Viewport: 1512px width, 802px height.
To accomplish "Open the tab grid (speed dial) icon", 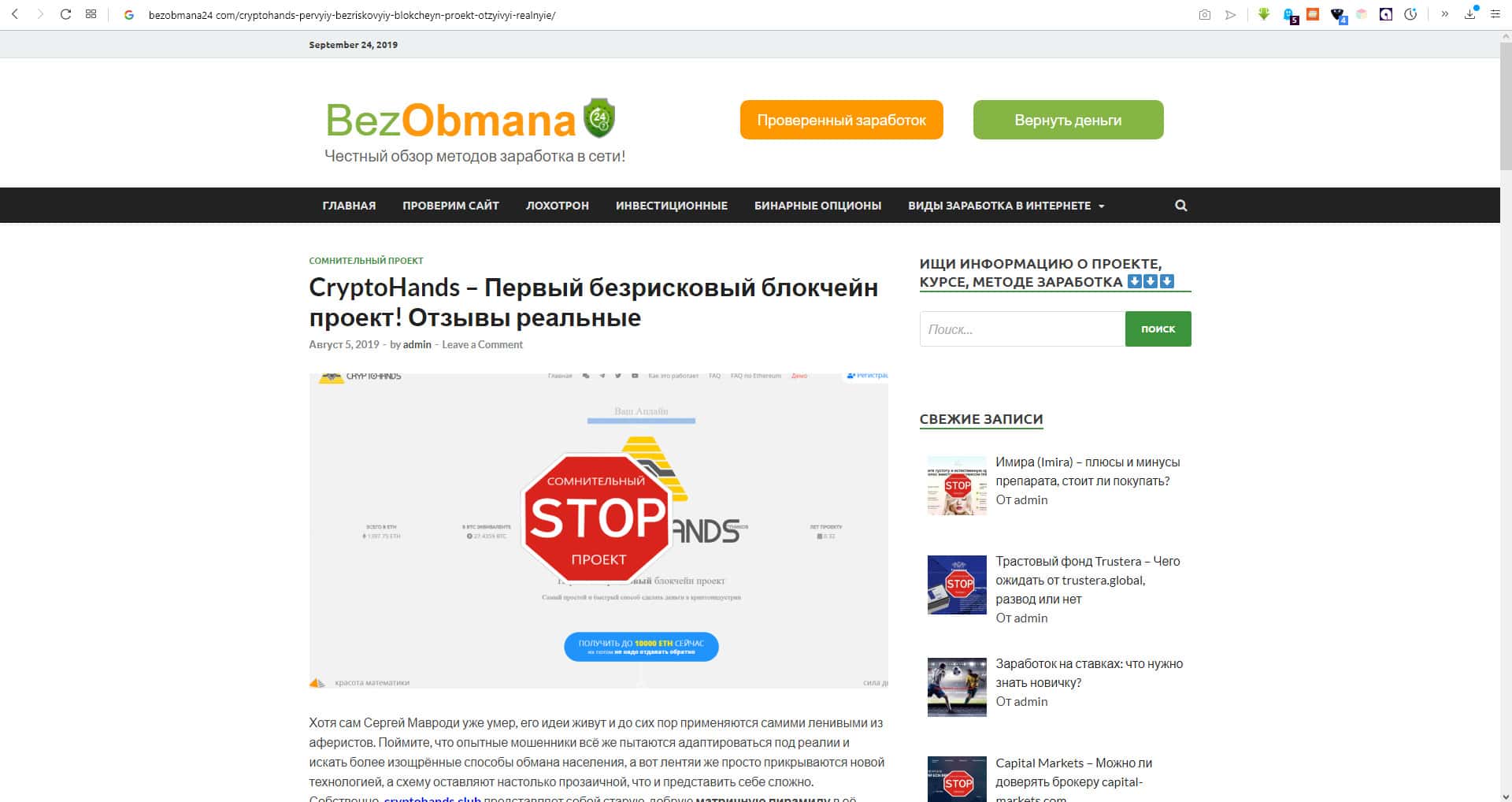I will pyautogui.click(x=91, y=14).
